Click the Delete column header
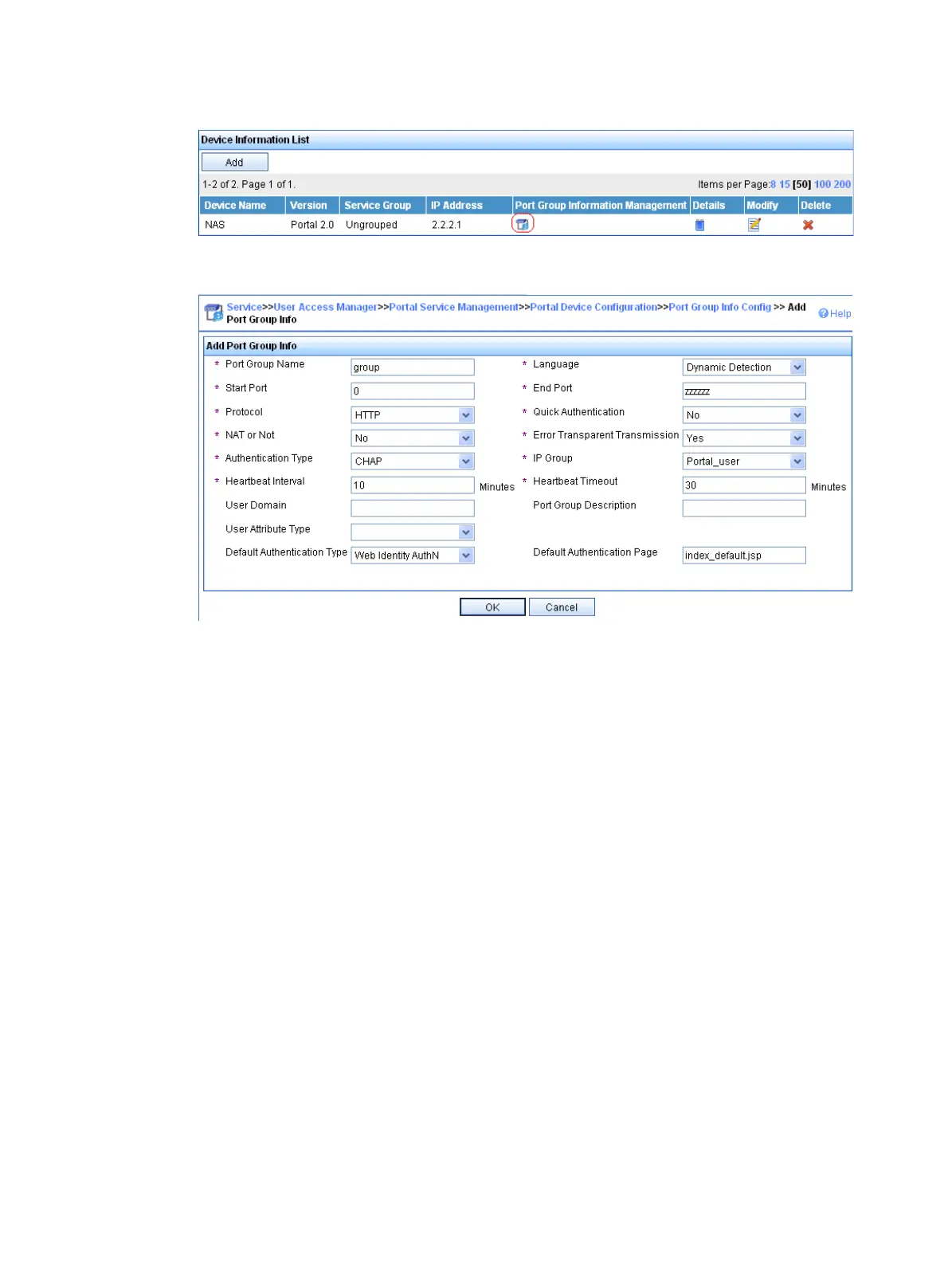The height and width of the screenshot is (1288, 948). pyautogui.click(x=825, y=206)
